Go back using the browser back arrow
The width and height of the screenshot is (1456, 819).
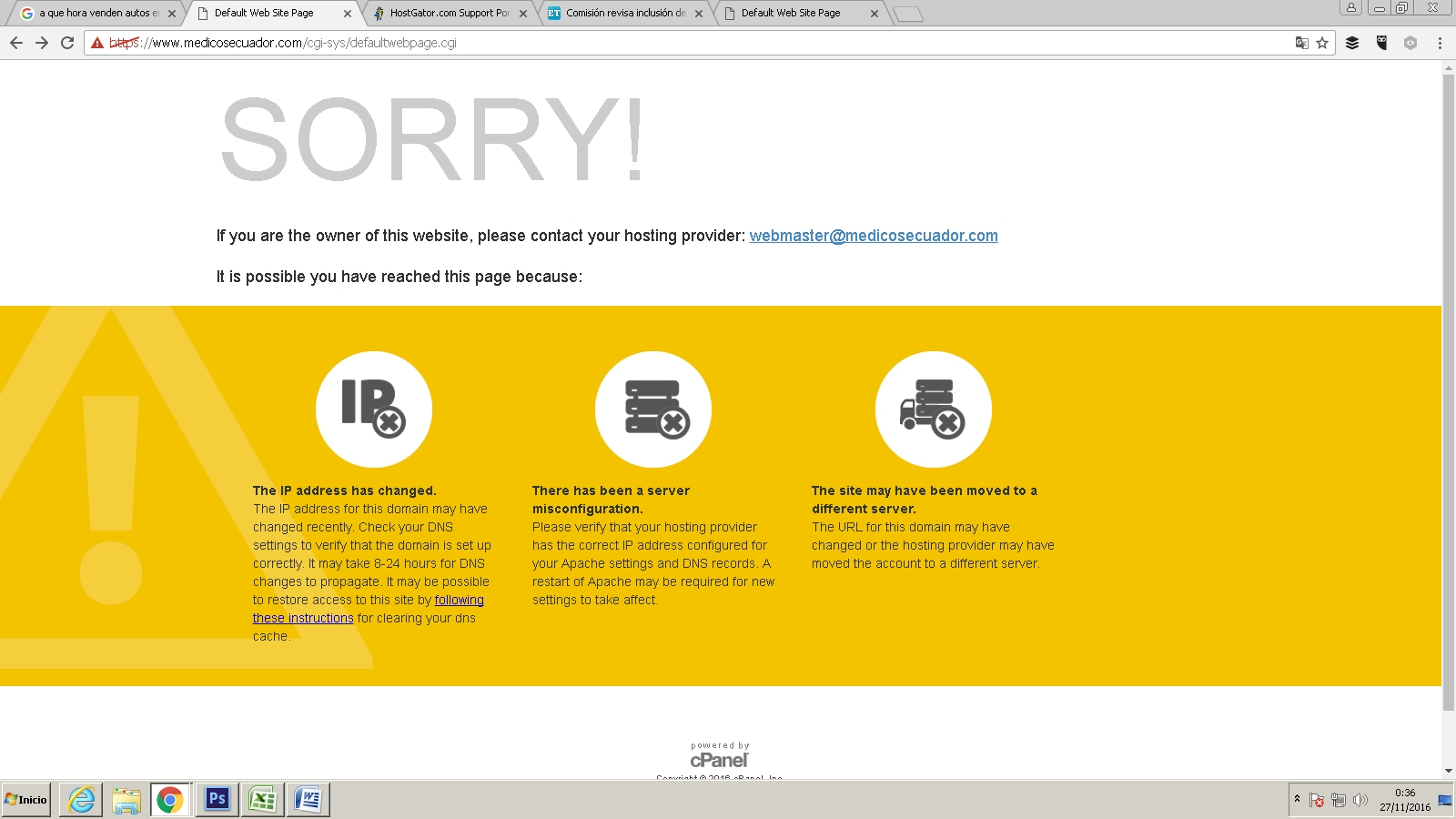[x=16, y=43]
